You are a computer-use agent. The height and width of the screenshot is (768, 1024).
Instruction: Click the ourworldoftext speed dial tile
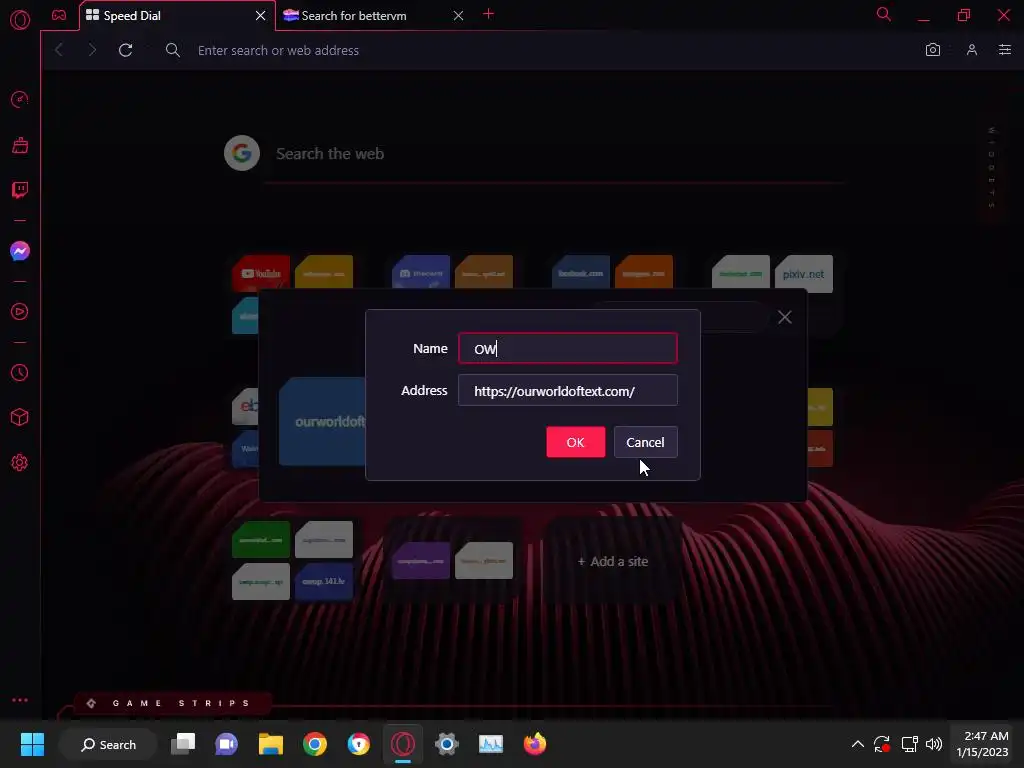[x=323, y=421]
